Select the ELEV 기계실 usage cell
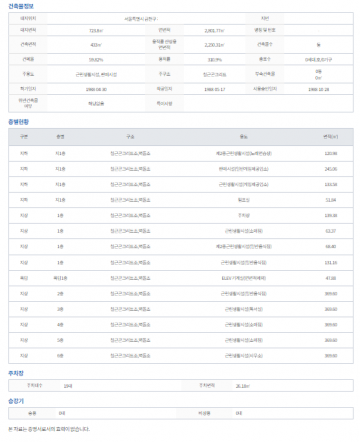 [244, 278]
